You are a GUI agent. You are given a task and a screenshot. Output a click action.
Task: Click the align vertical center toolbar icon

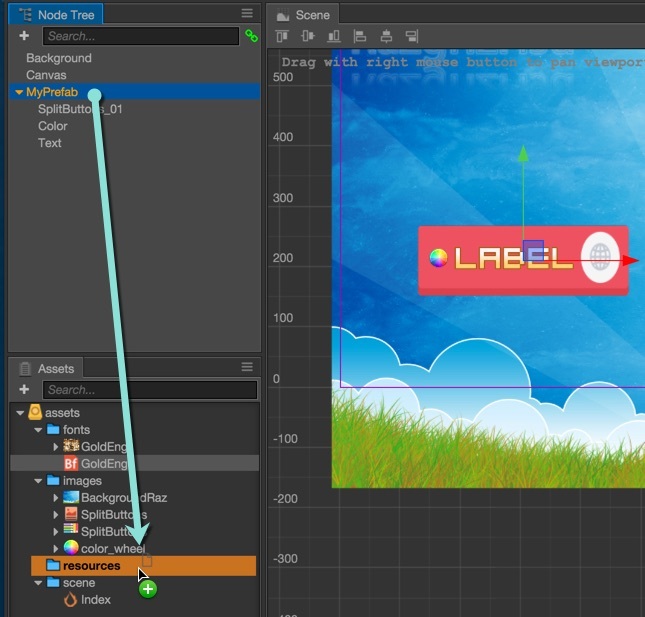tap(308, 36)
